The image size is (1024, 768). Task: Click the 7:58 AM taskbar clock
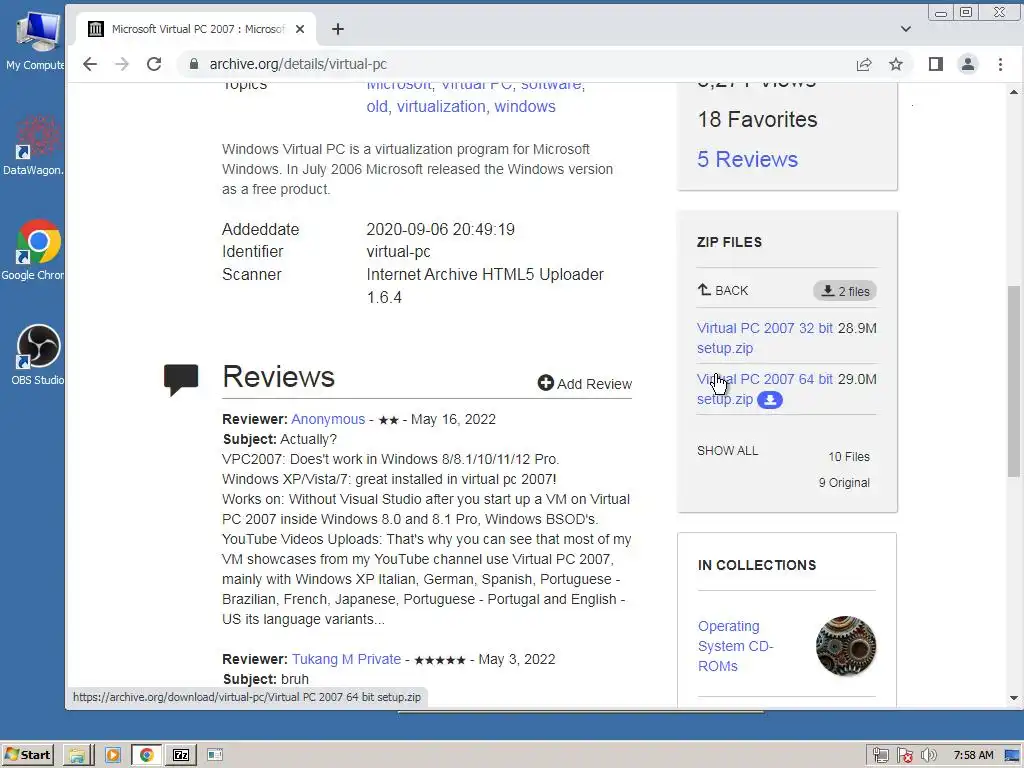coord(973,755)
